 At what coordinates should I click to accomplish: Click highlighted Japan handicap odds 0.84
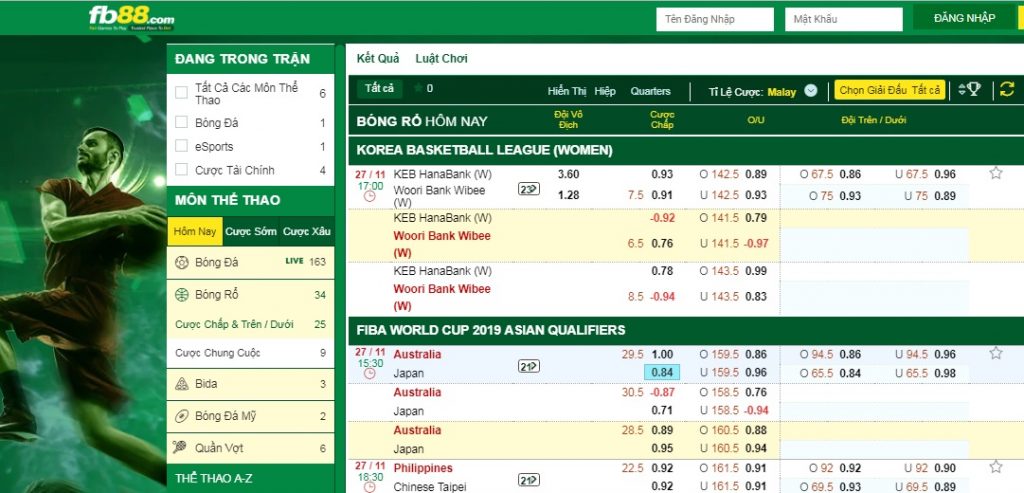[x=662, y=372]
